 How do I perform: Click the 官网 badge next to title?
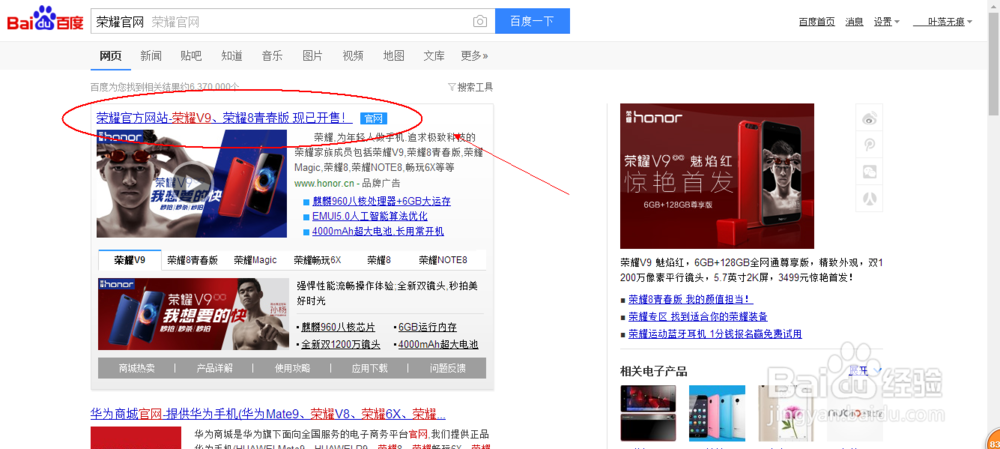point(374,118)
